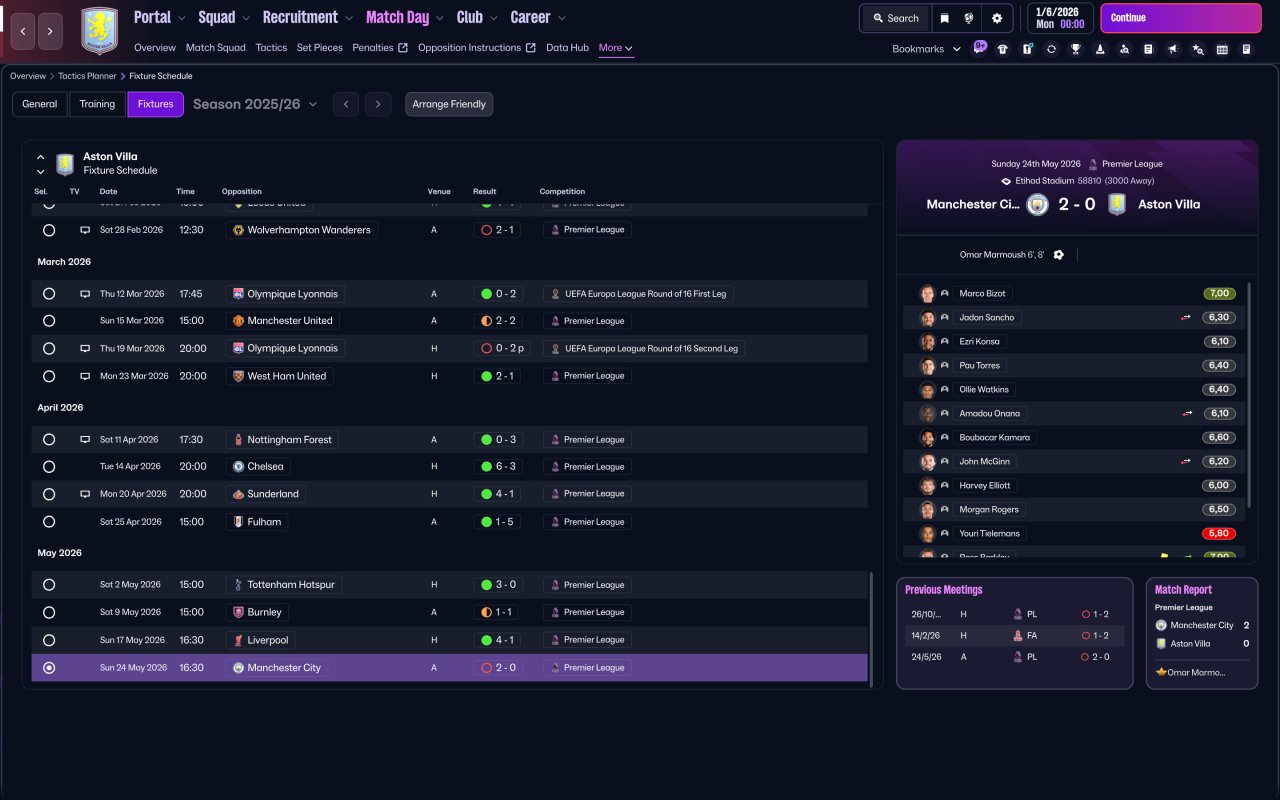Click the 14/2/26 FA previous meeting row
The height and width of the screenshot is (800, 1280).
(1014, 635)
